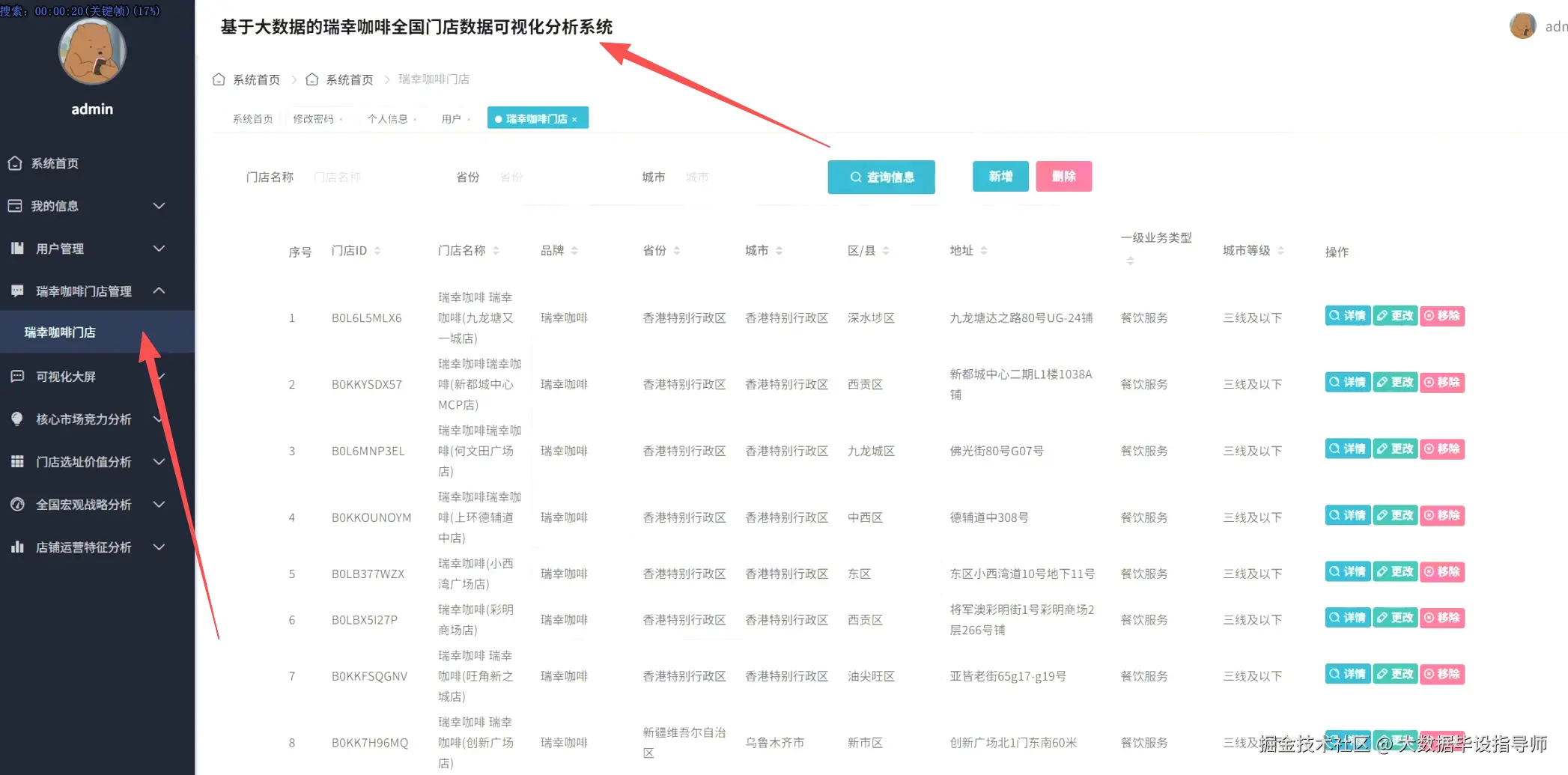This screenshot has height=775, width=1568.
Task: Collapse the 瑞幸咖啡门店管理 menu
Action: tap(159, 291)
